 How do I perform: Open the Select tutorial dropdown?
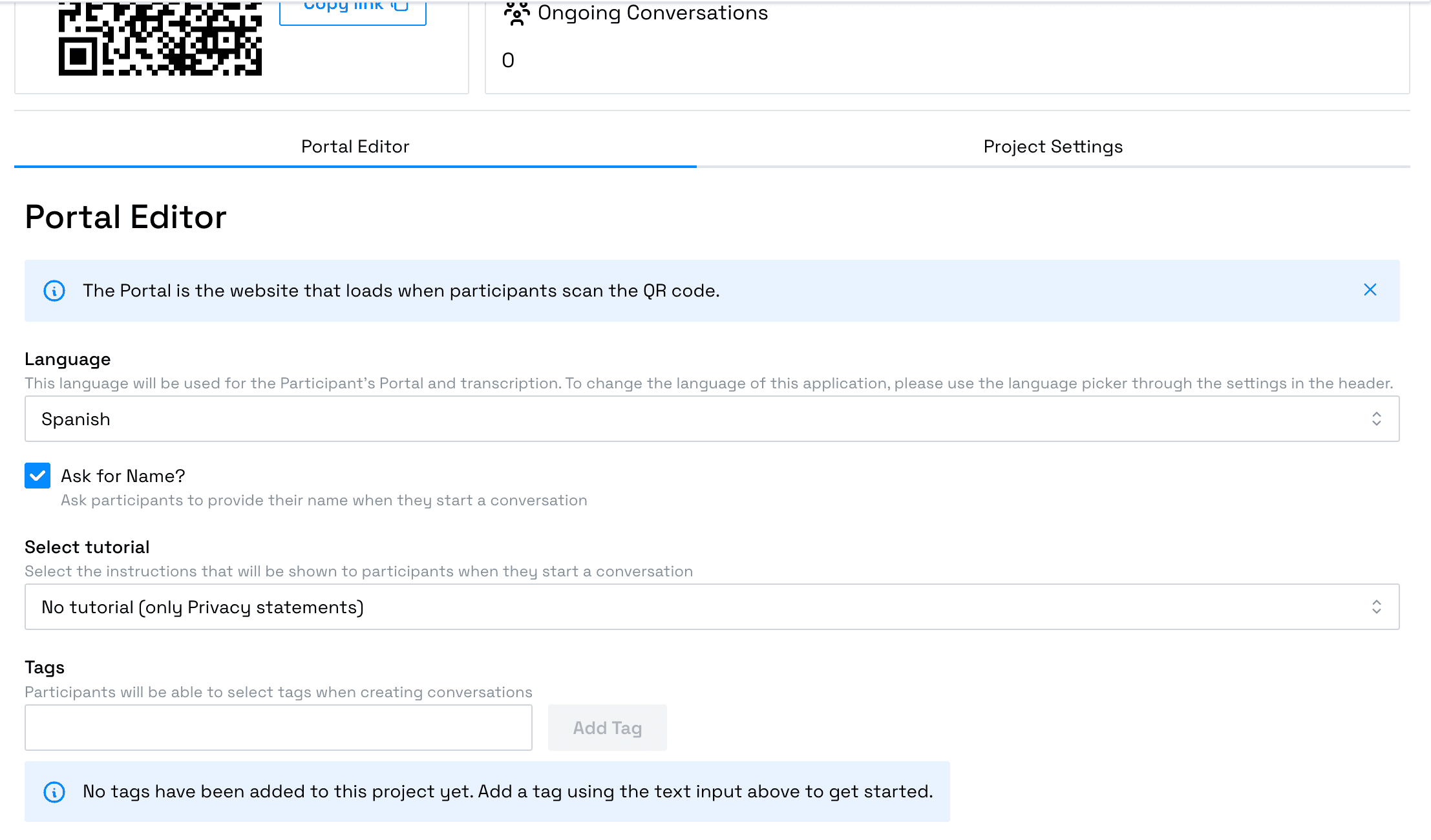coord(712,607)
